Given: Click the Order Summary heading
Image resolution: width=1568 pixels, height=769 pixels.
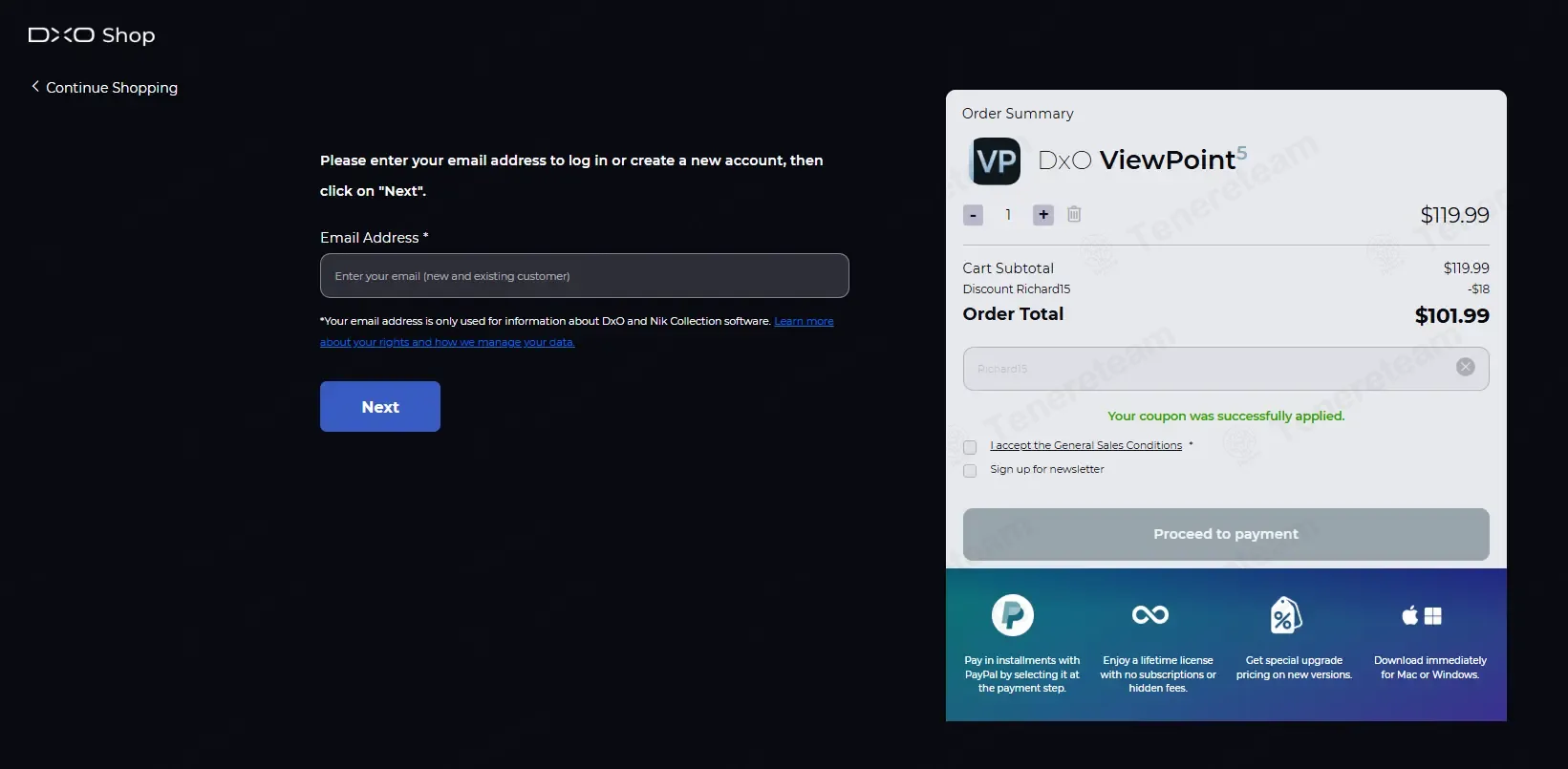Looking at the screenshot, I should coord(1018,114).
